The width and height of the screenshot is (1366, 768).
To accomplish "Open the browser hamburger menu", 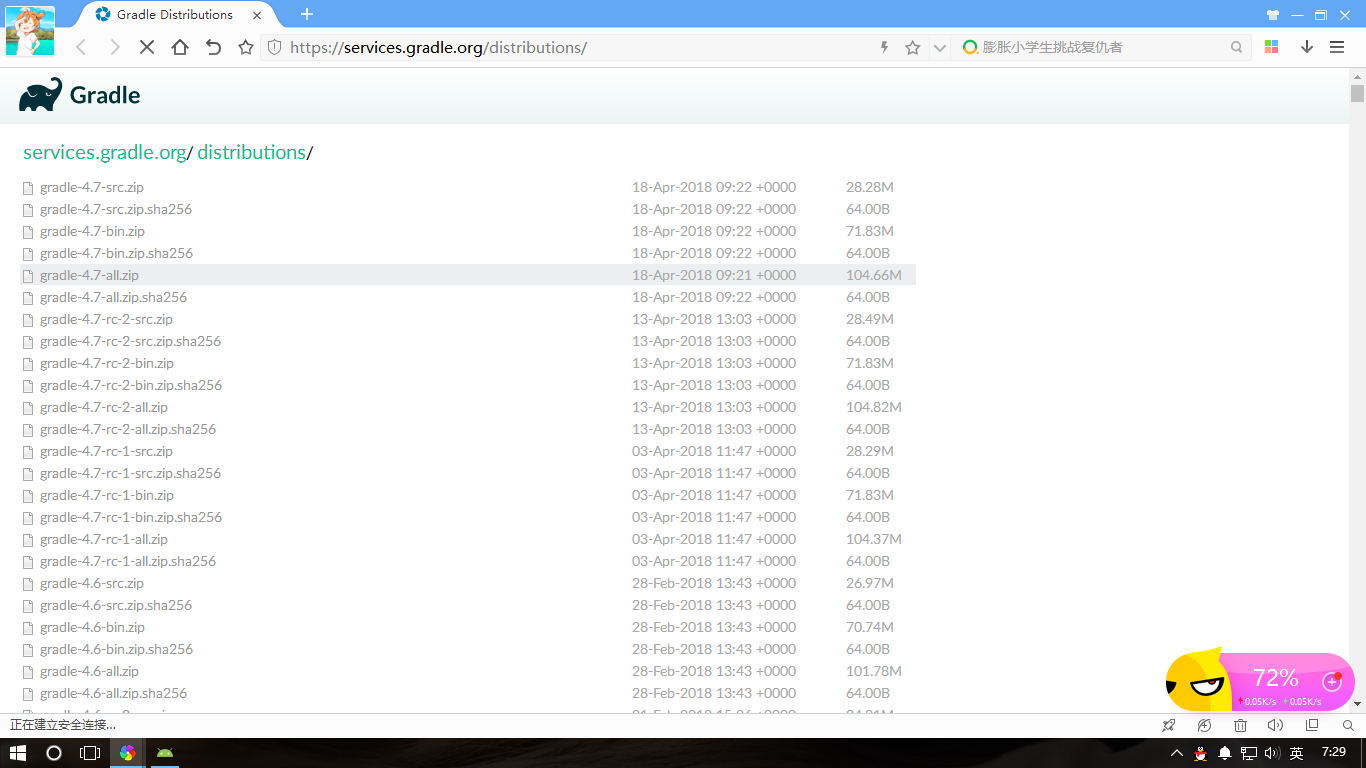I will pos(1337,47).
